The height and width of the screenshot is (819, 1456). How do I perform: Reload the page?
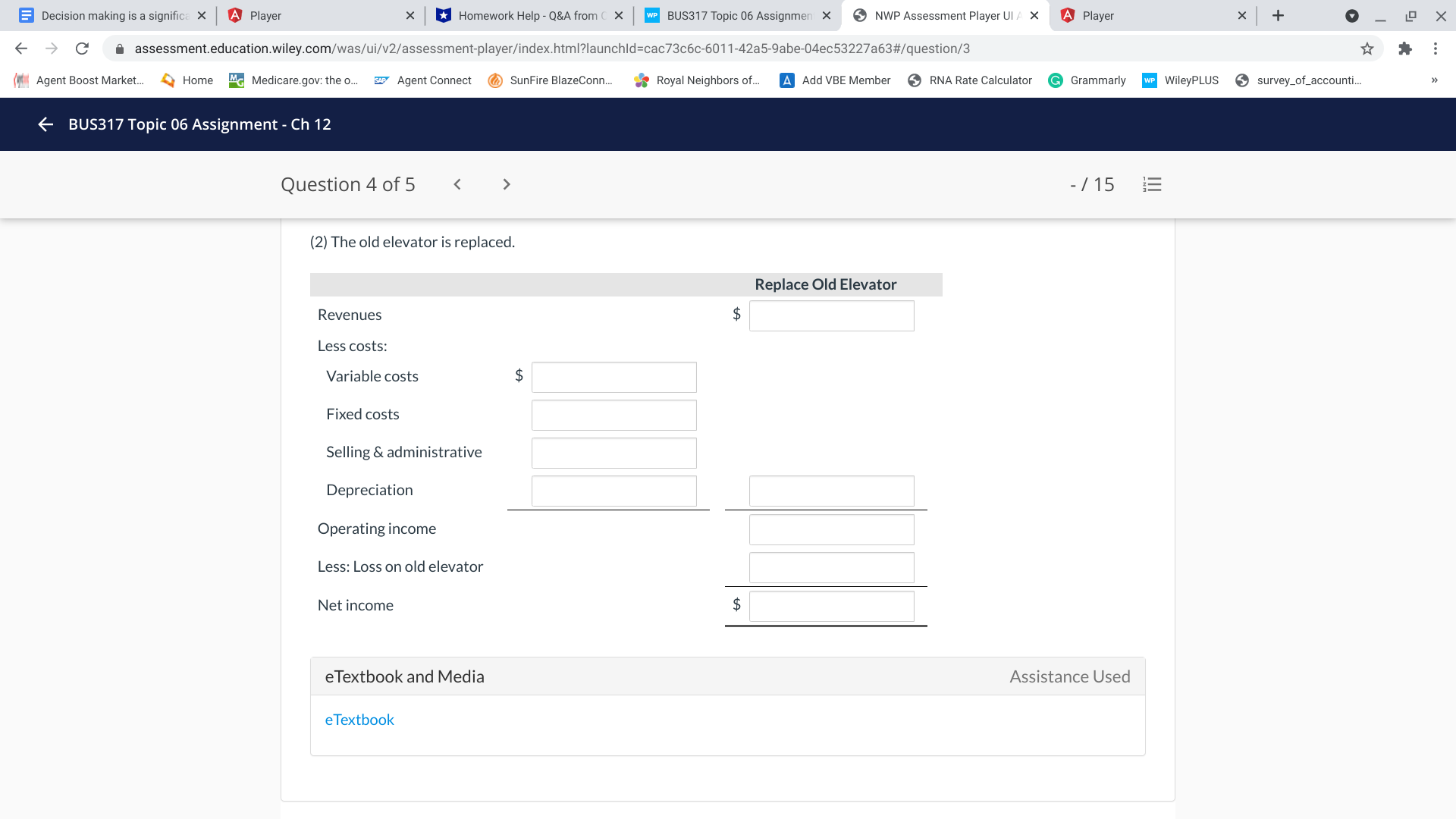tap(82, 49)
